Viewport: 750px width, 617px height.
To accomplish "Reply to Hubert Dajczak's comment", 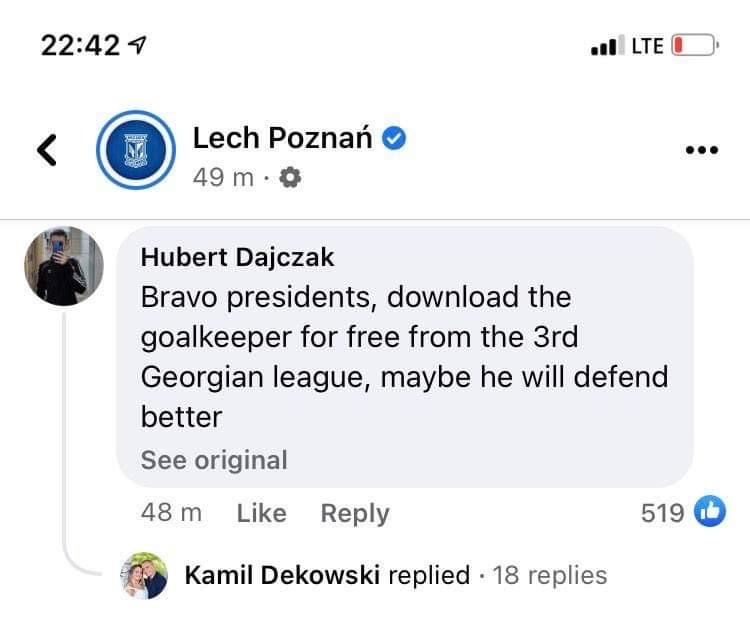I will click(x=354, y=513).
